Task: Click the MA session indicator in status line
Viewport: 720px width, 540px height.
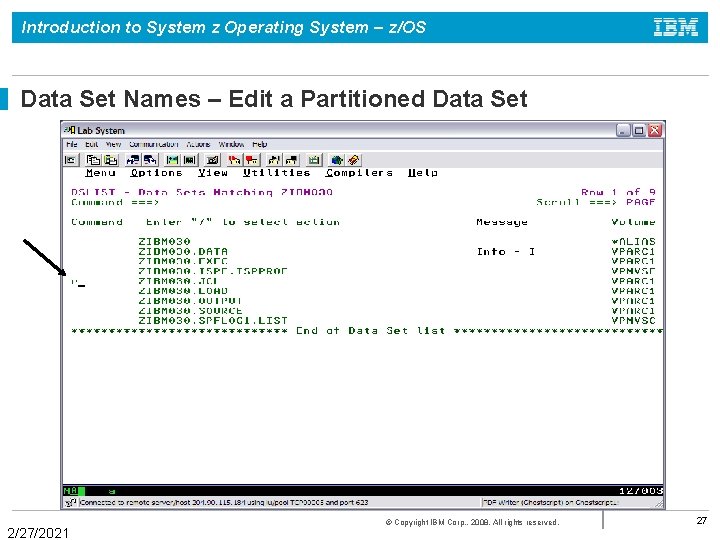Action: click(x=70, y=491)
